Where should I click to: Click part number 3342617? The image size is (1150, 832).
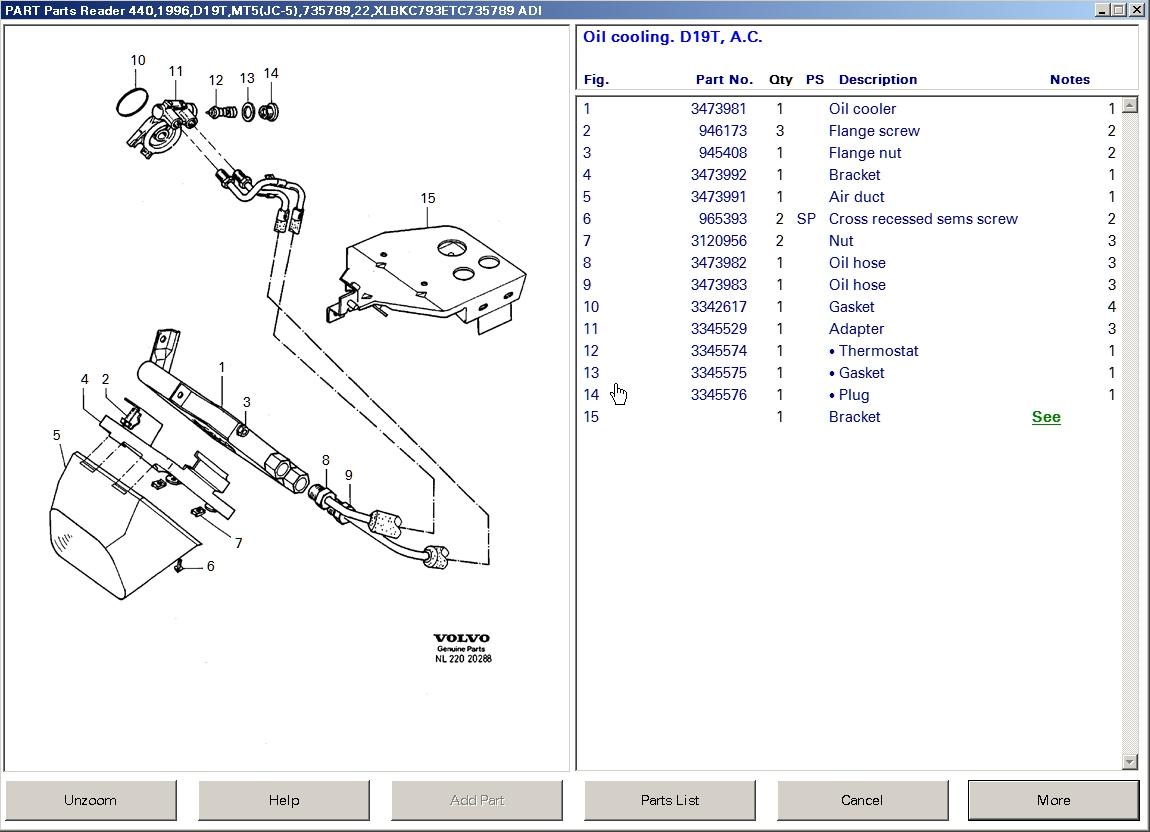pos(718,307)
